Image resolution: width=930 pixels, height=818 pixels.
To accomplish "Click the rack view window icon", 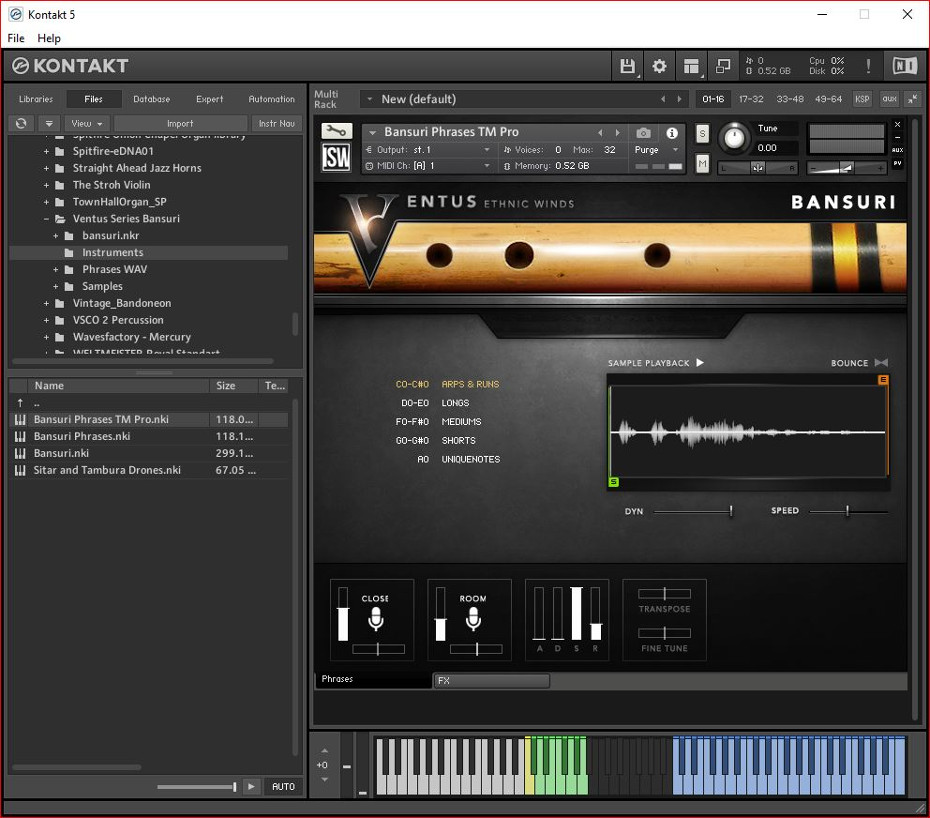I will point(723,66).
